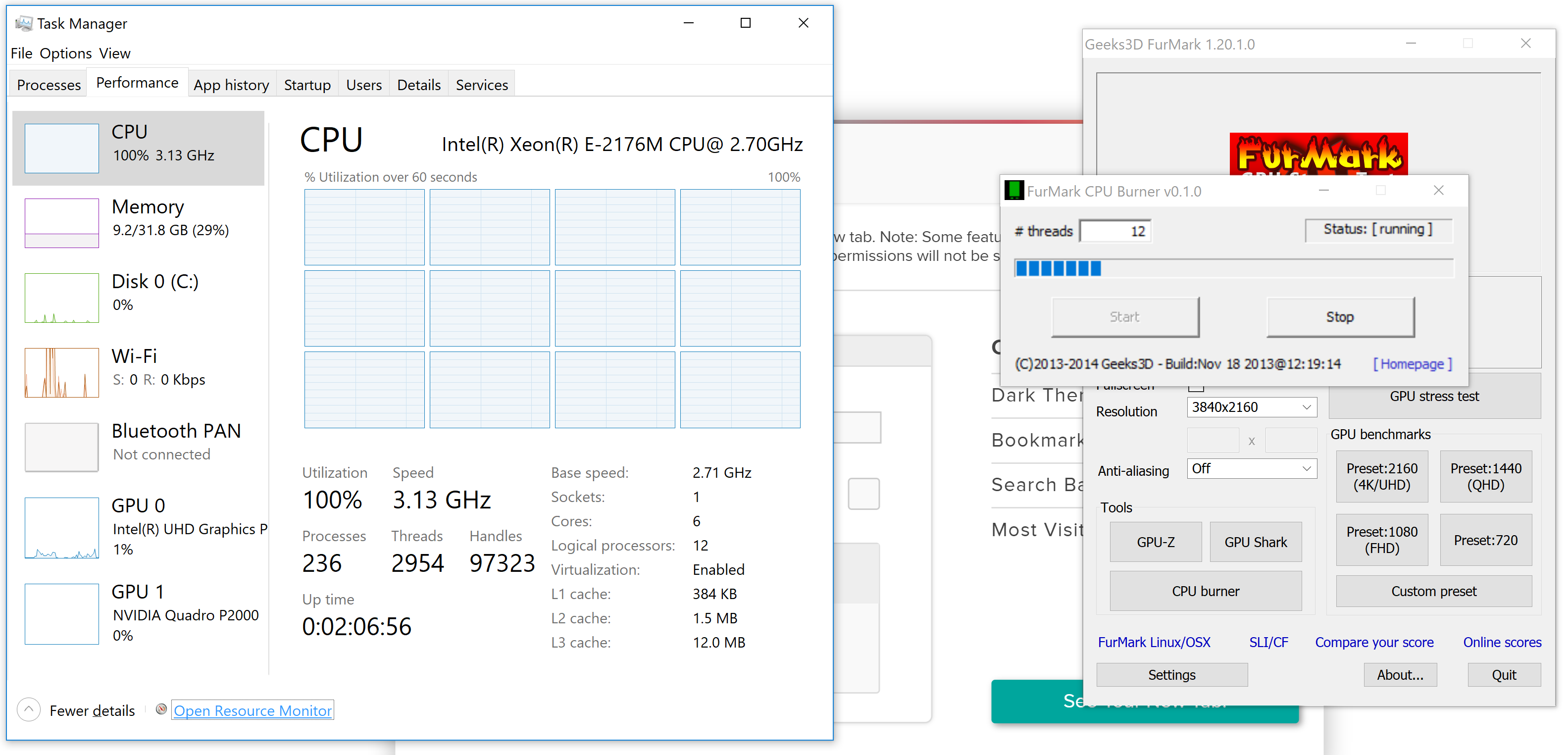
Task: Click the CPU burner tool button
Action: point(1205,591)
